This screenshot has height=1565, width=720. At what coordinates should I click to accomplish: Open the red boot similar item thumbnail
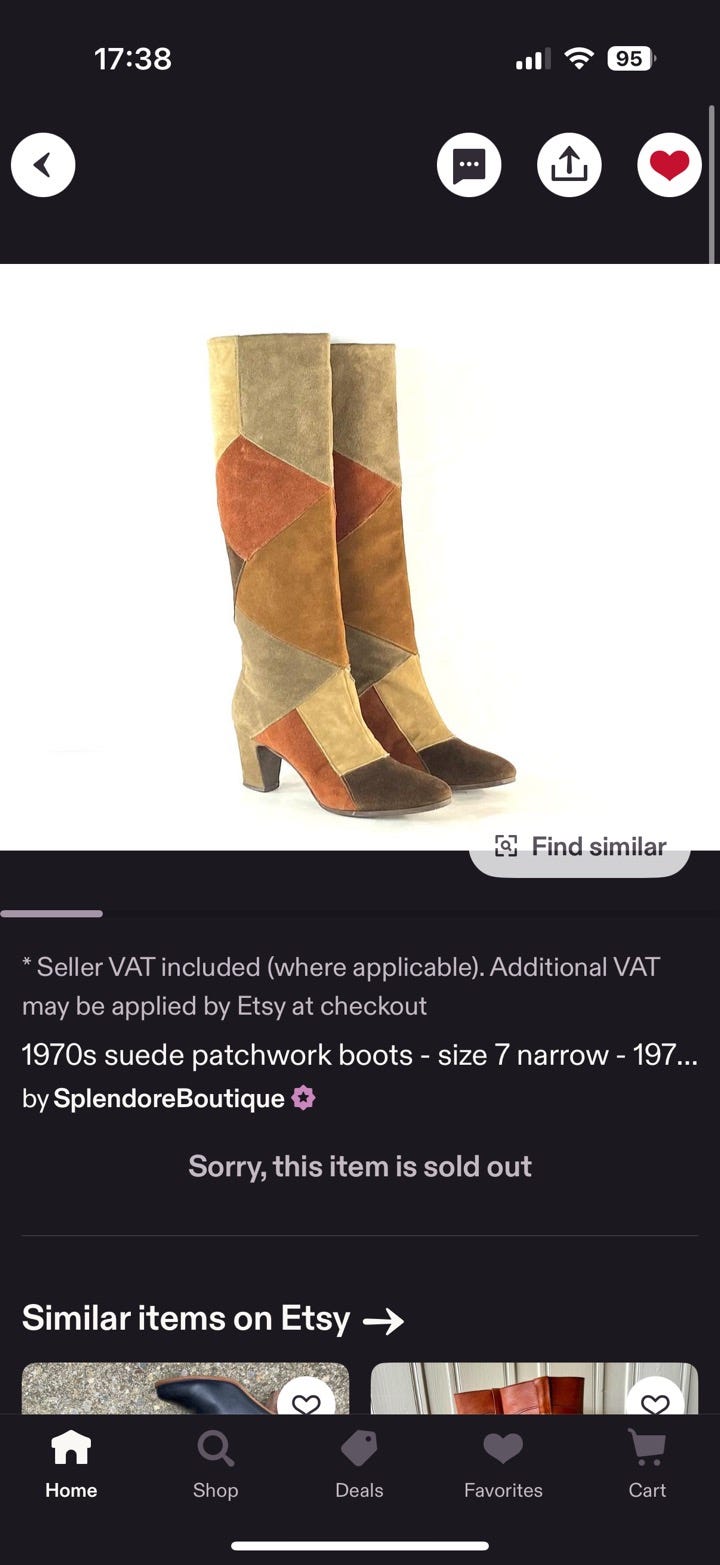coord(534,1388)
